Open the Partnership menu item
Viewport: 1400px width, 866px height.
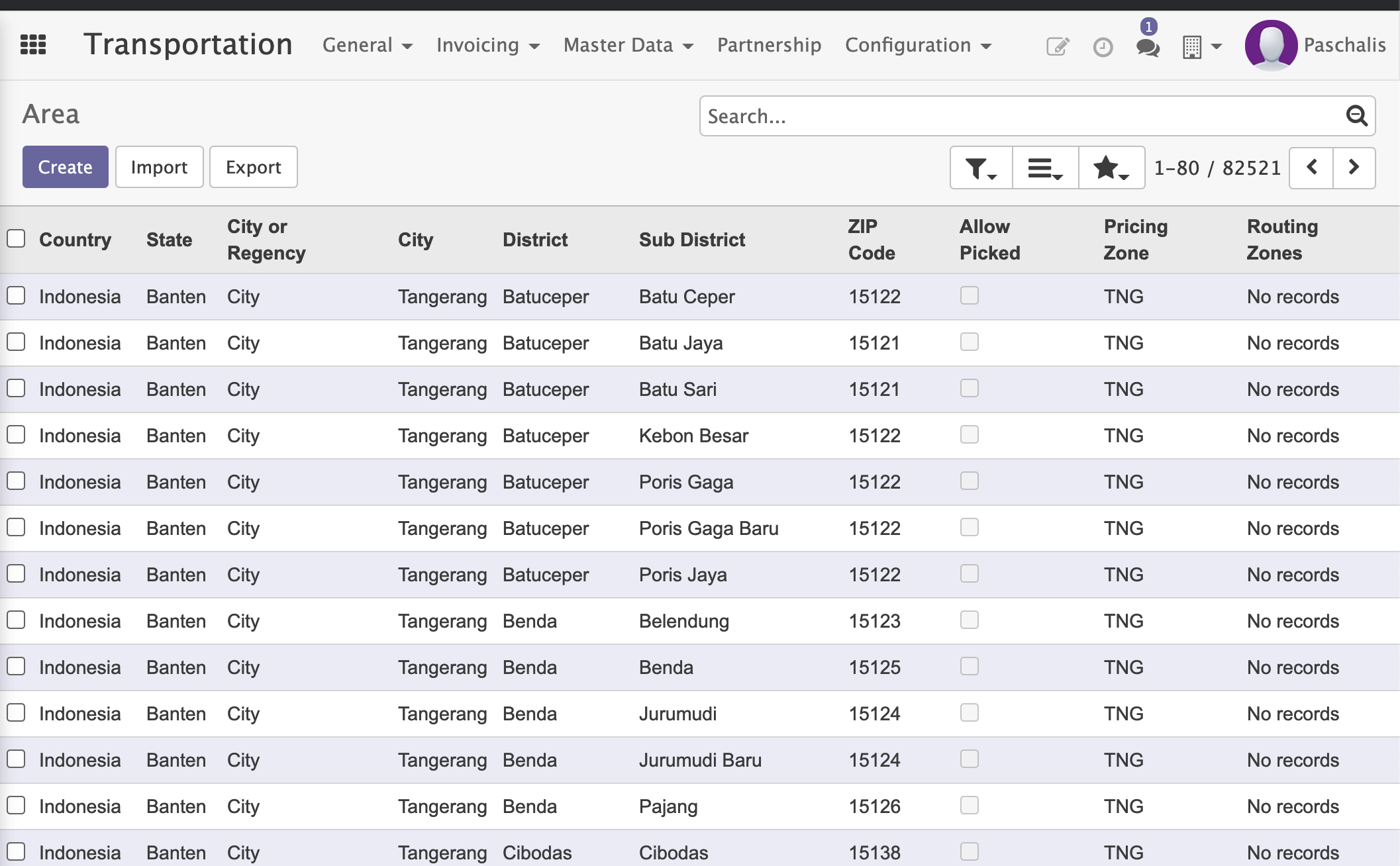coord(769,45)
